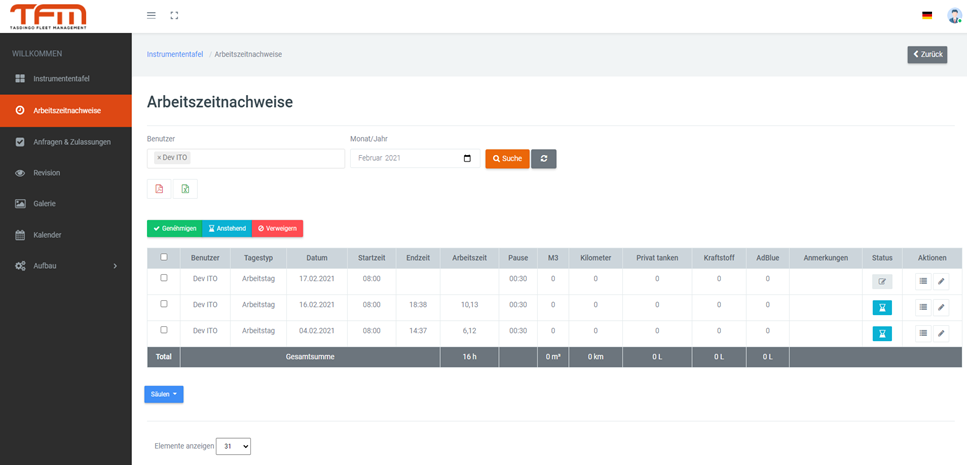The image size is (967, 465).
Task: Click the green Genehmigen button
Action: (175, 228)
